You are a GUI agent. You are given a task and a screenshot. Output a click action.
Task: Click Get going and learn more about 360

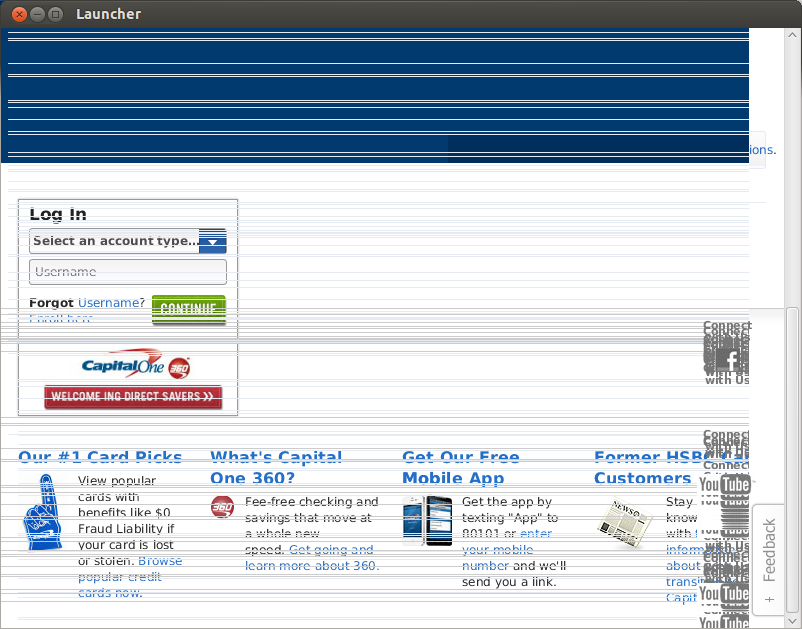pyautogui.click(x=312, y=558)
